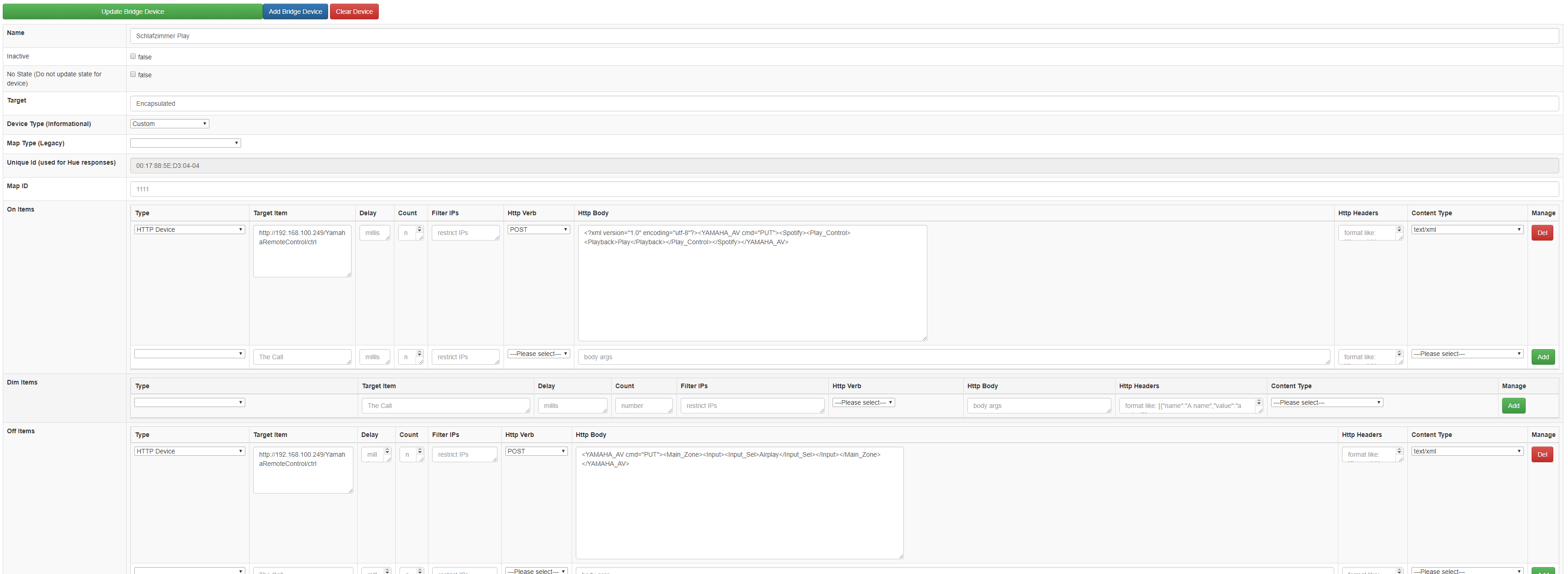Click Update Bridge Device button
This screenshot has width=1568, height=574.
pyautogui.click(x=132, y=11)
